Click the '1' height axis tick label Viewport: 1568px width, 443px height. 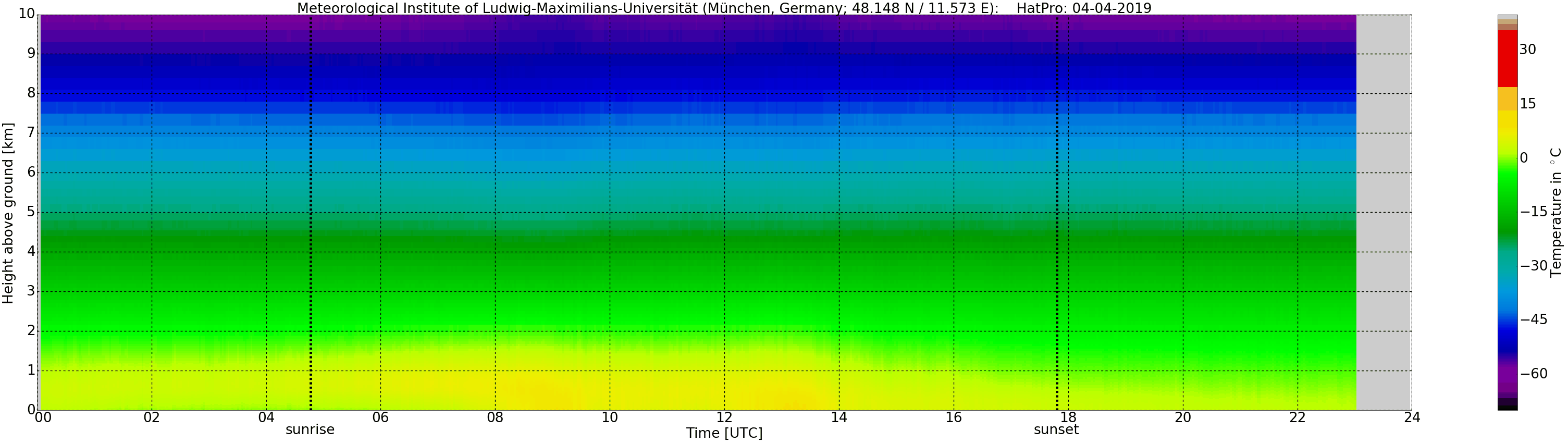click(x=32, y=370)
